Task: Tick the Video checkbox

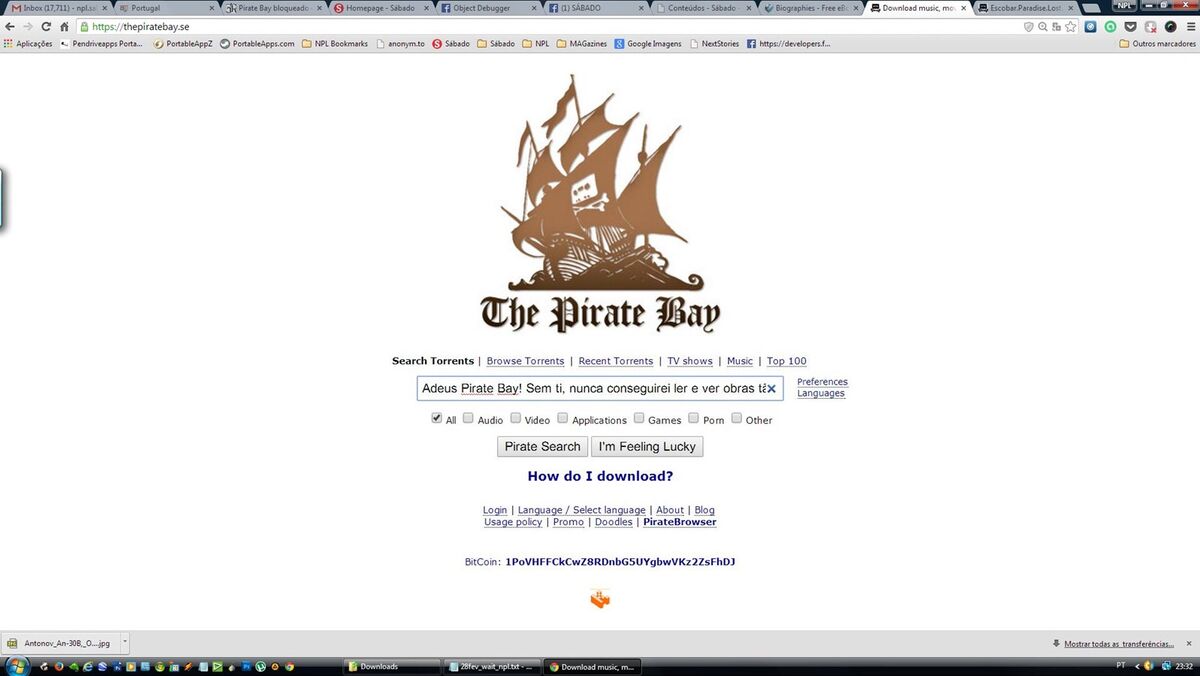Action: [516, 418]
